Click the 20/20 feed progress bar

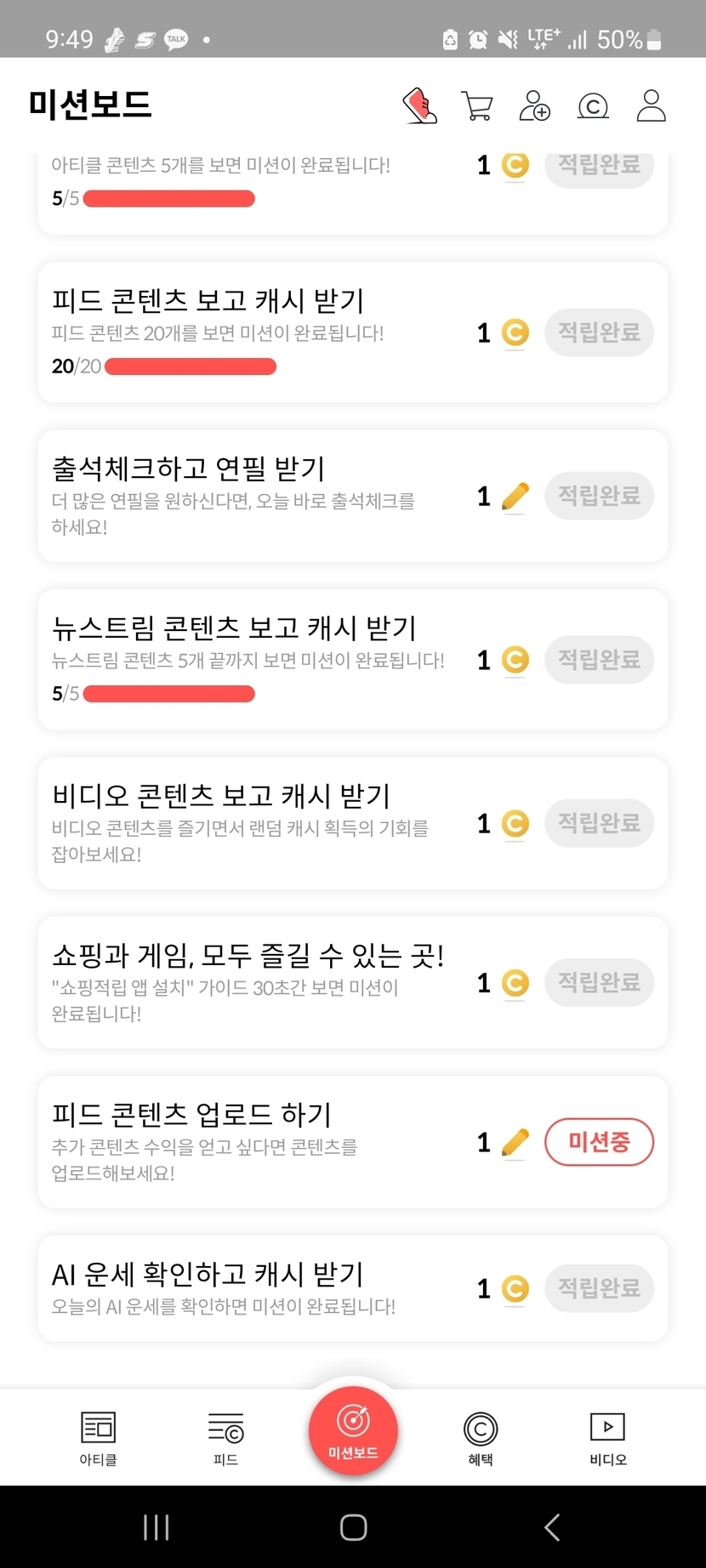(191, 366)
